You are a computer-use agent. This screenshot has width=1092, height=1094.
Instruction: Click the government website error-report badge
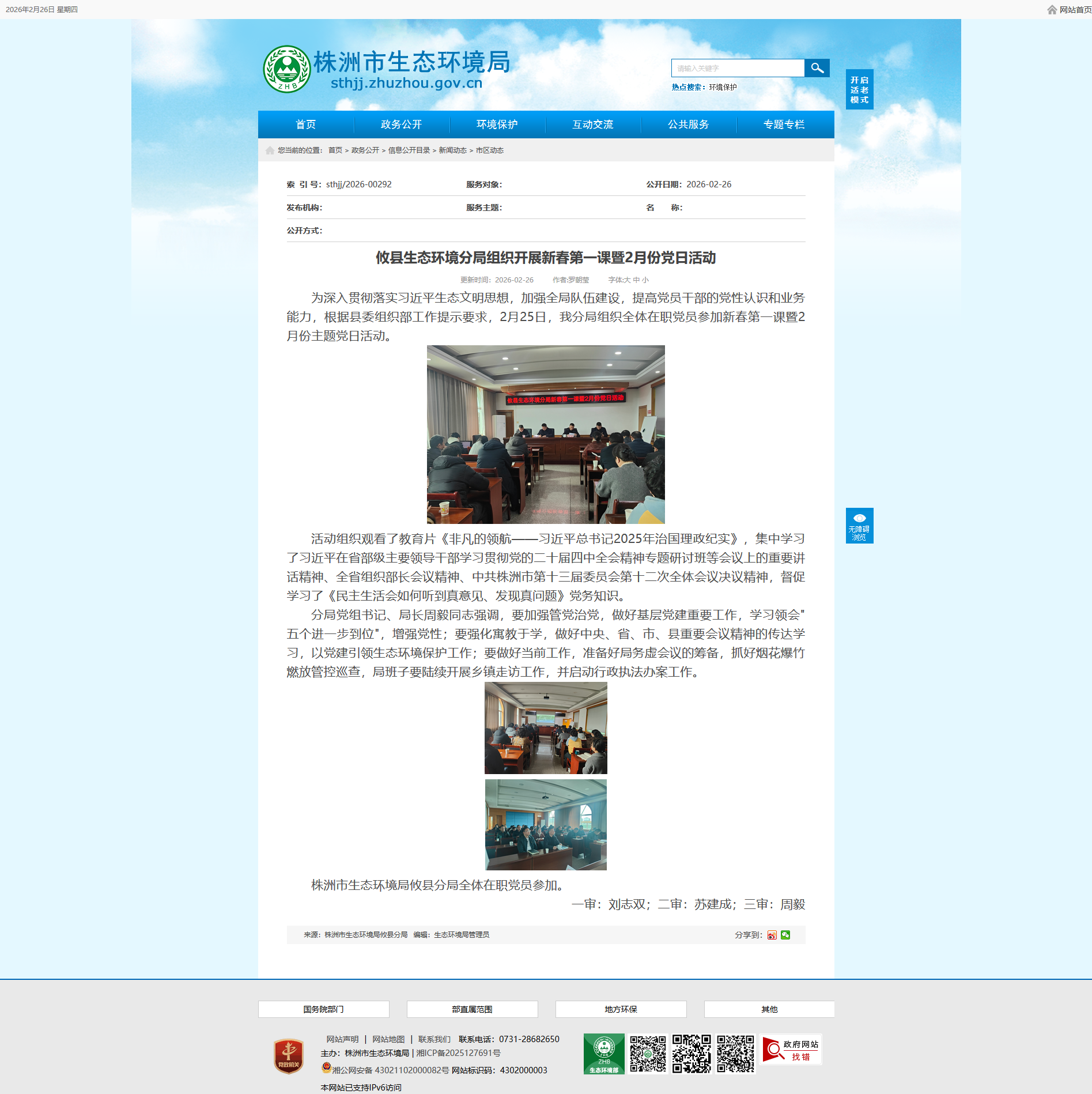click(x=791, y=1050)
